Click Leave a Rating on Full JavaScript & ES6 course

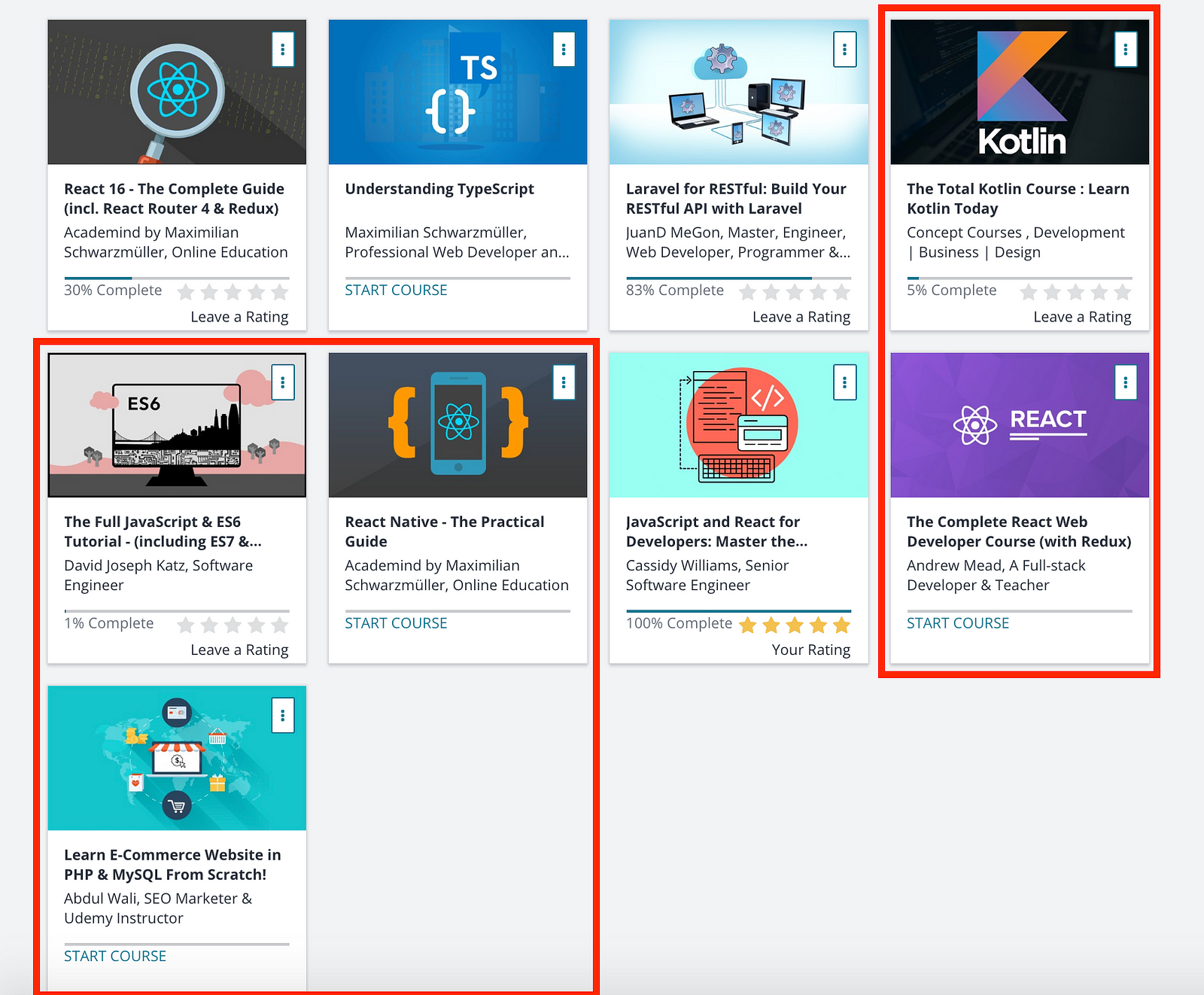pos(239,650)
